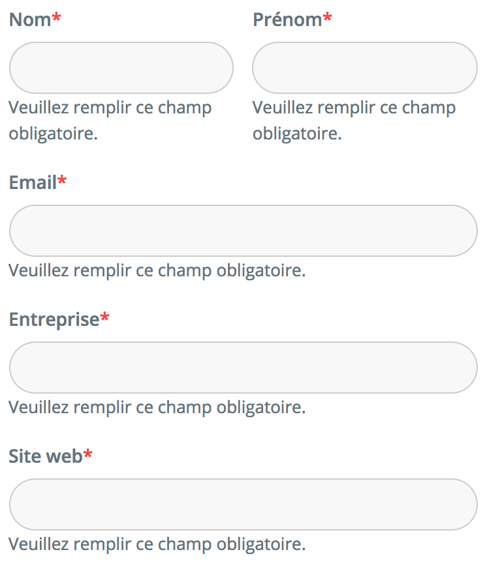Focus the Site web input field
Viewport: 500px width, 567px height.
click(x=243, y=504)
